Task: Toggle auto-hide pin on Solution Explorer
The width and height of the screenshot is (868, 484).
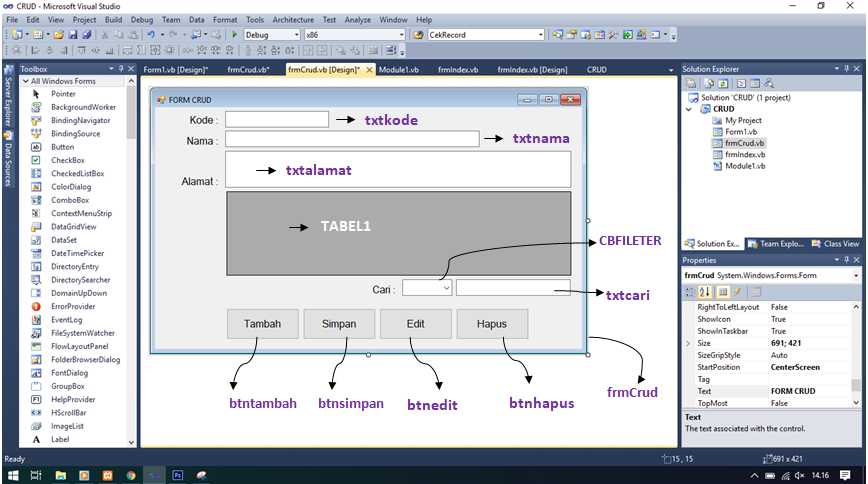Action: coord(846,69)
